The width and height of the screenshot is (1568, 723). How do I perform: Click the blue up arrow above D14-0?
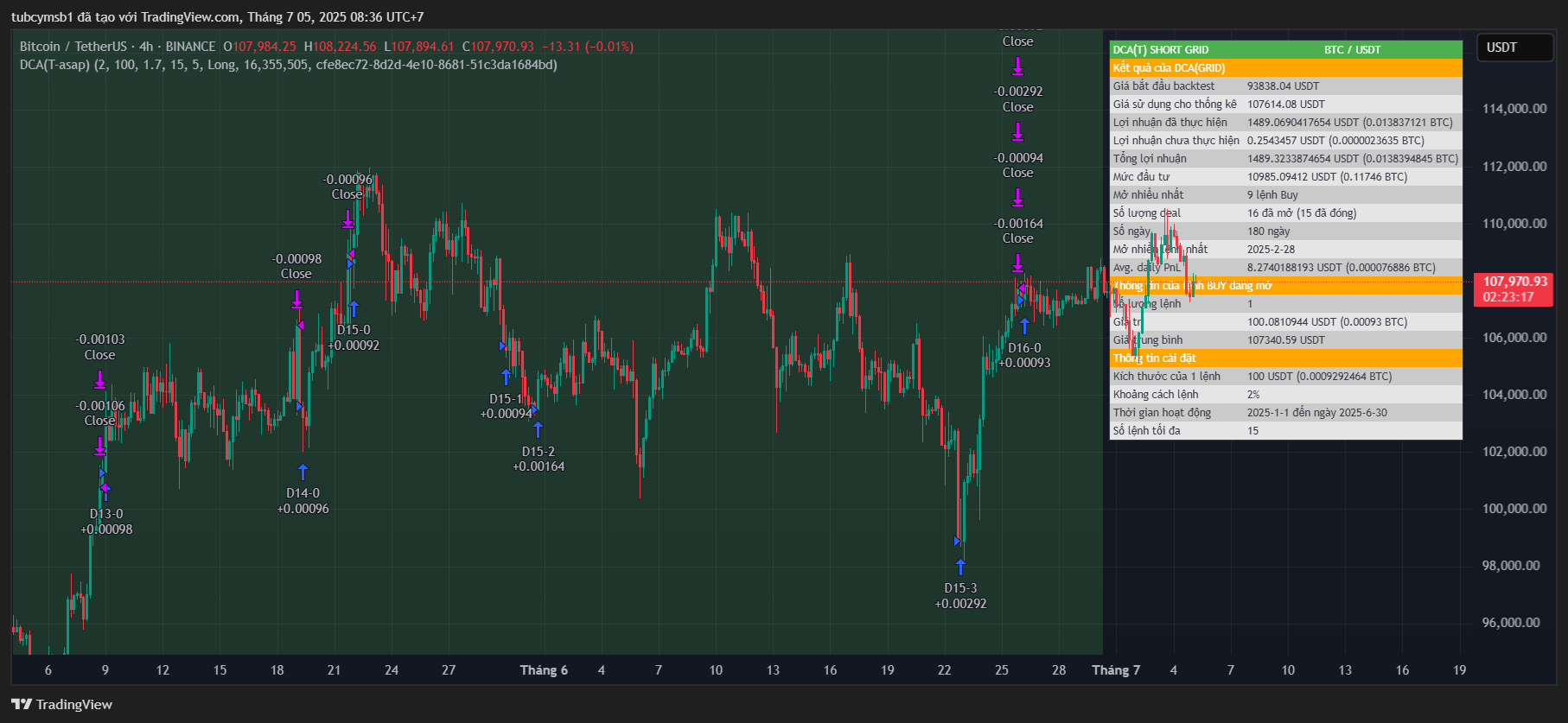pyautogui.click(x=303, y=472)
